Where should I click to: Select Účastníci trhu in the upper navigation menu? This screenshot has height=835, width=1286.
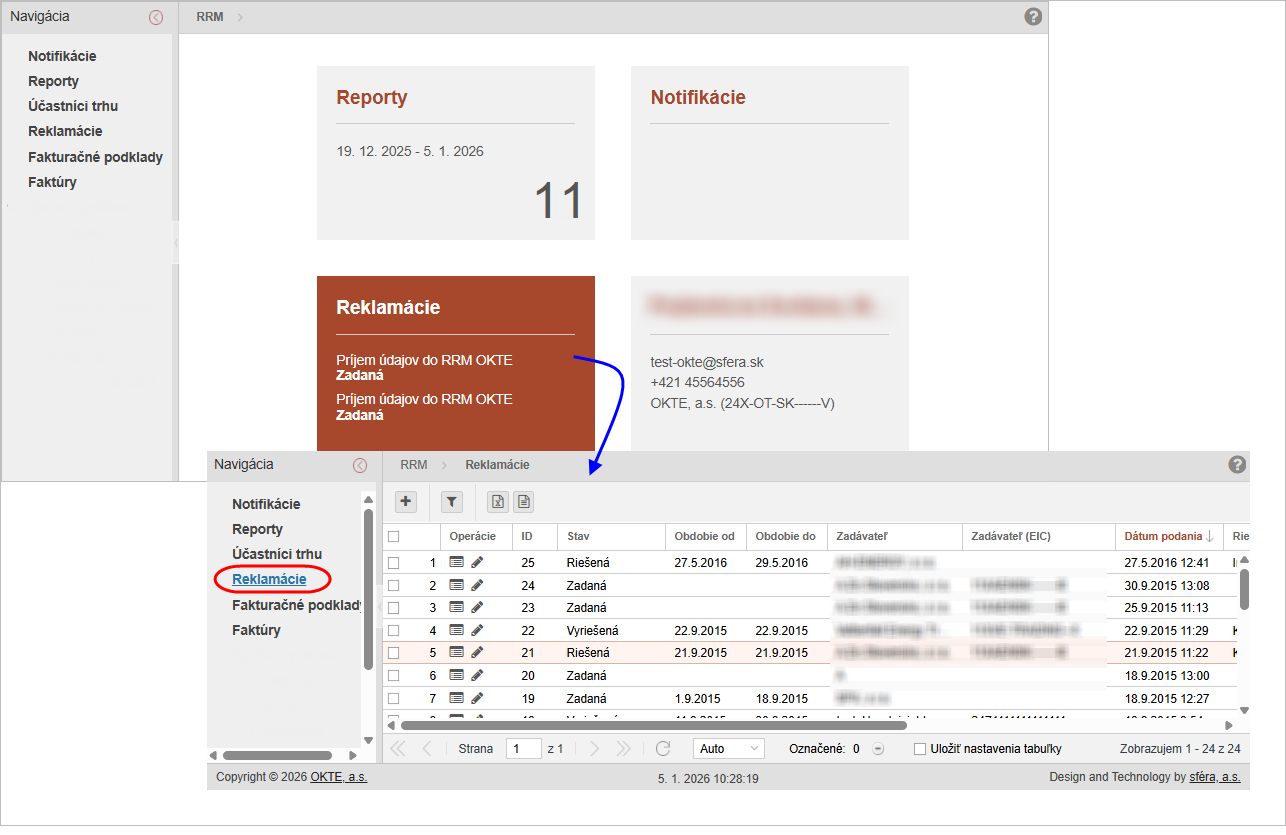point(73,106)
